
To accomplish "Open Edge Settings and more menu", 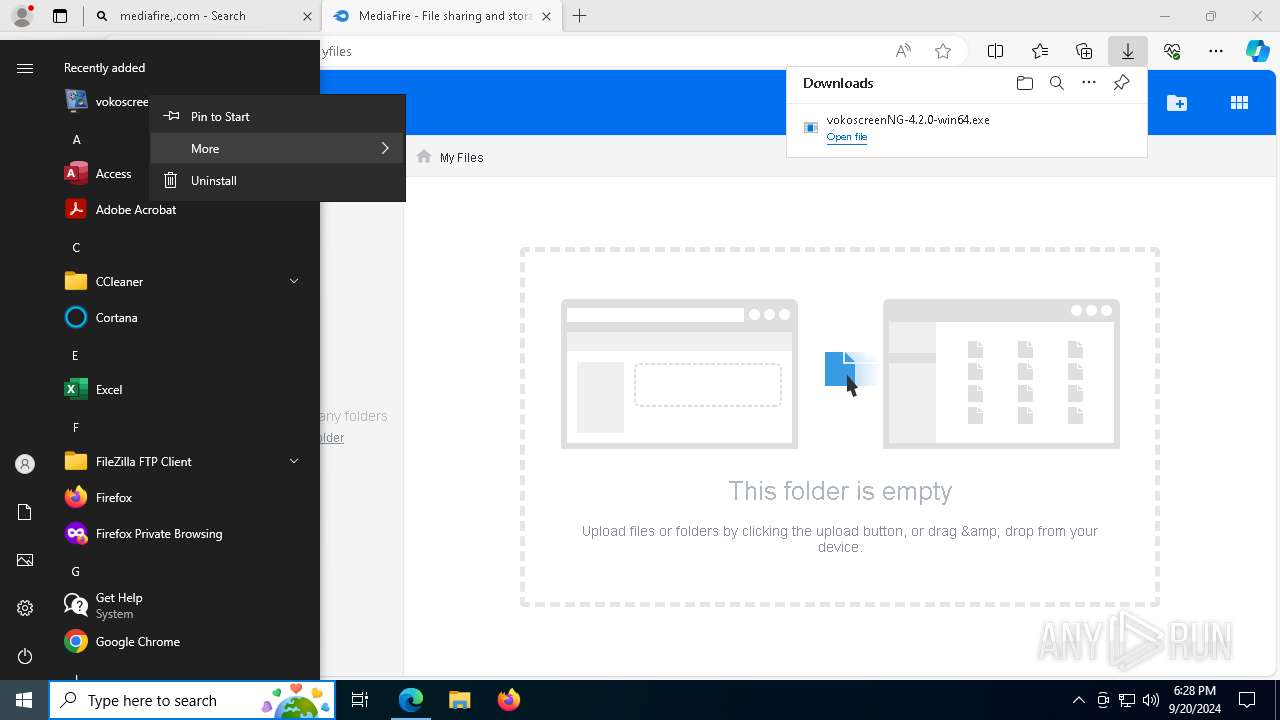I will tap(1216, 51).
